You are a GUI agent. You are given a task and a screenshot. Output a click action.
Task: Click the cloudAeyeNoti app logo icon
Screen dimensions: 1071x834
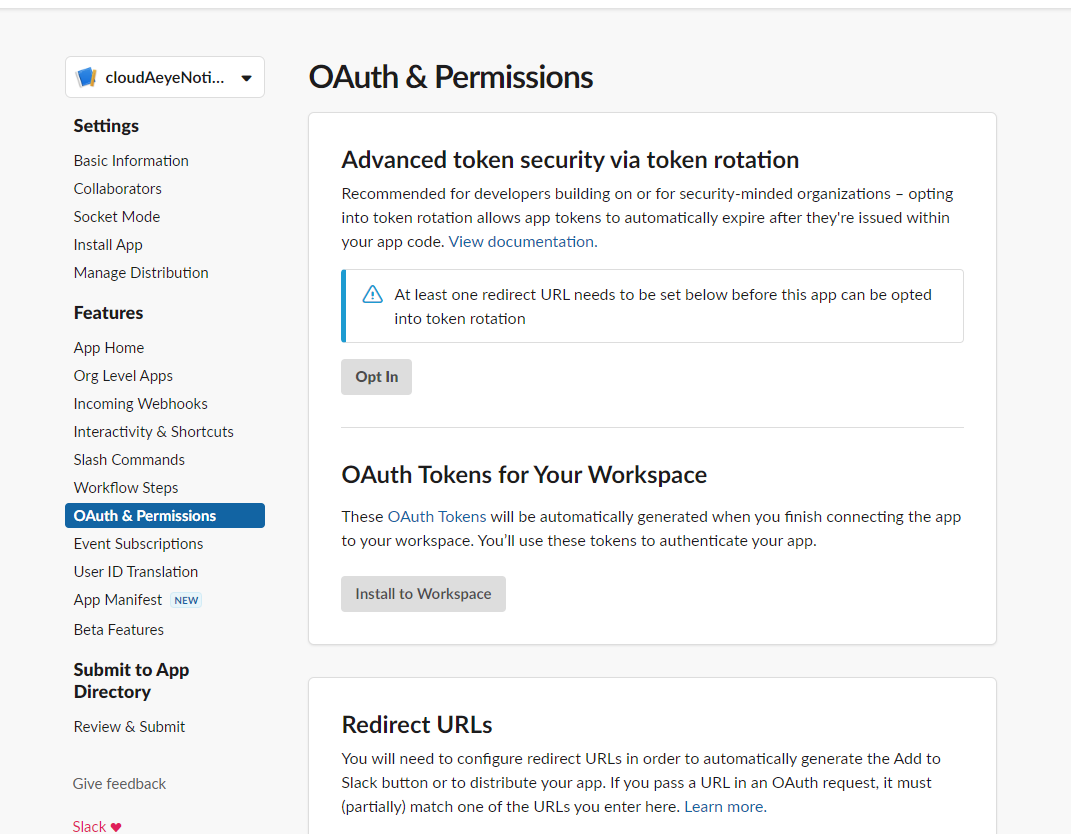pyautogui.click(x=86, y=77)
